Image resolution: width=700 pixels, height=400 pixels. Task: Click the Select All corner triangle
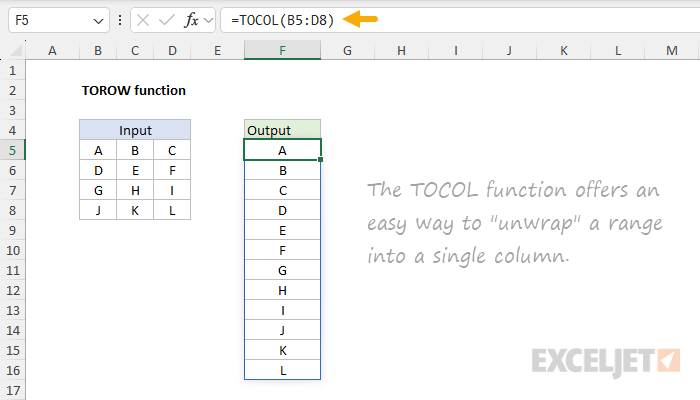(x=16, y=50)
